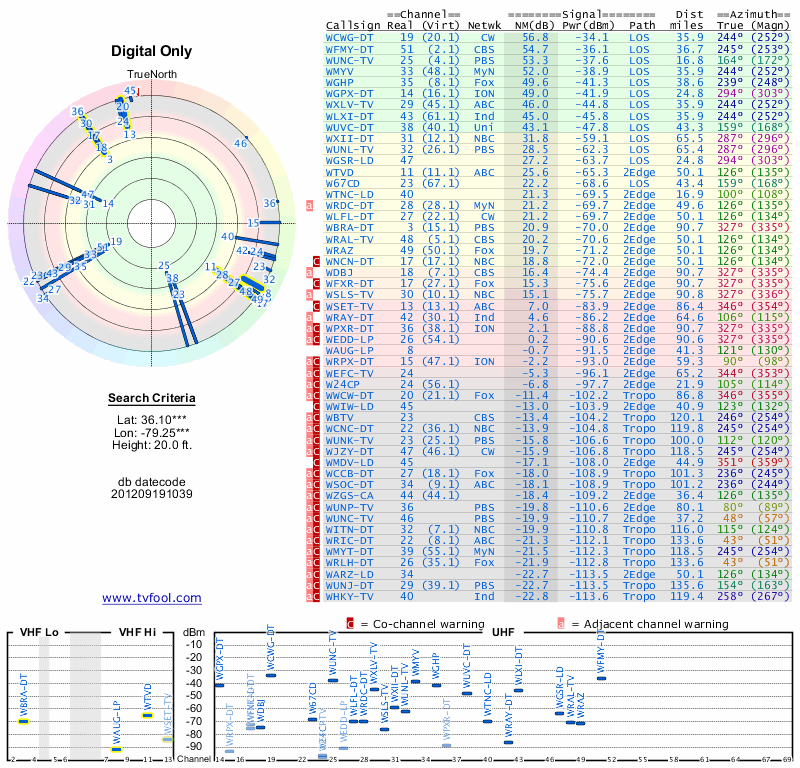Click WMYT-DT callsign in the table
The height and width of the screenshot is (768, 800).
(349, 552)
